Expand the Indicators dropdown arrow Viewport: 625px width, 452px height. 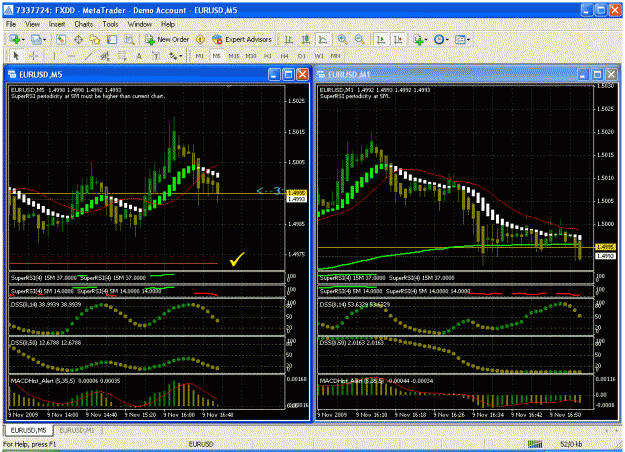click(426, 40)
